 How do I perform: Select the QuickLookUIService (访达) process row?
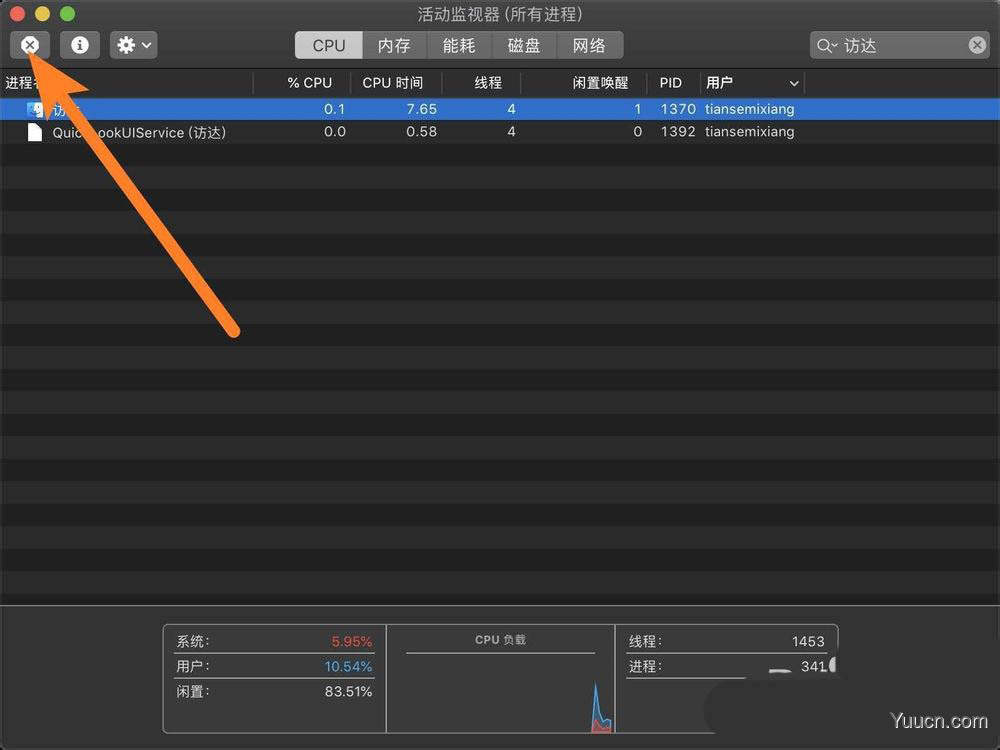coord(500,132)
